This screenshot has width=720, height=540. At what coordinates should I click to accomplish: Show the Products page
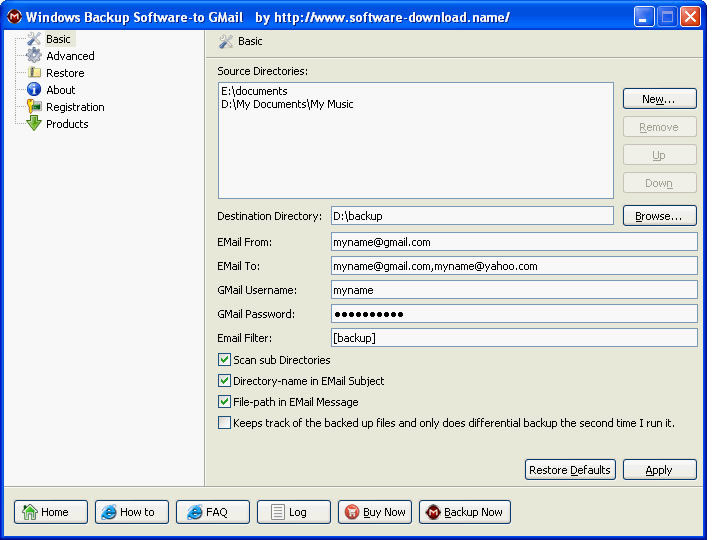point(67,124)
